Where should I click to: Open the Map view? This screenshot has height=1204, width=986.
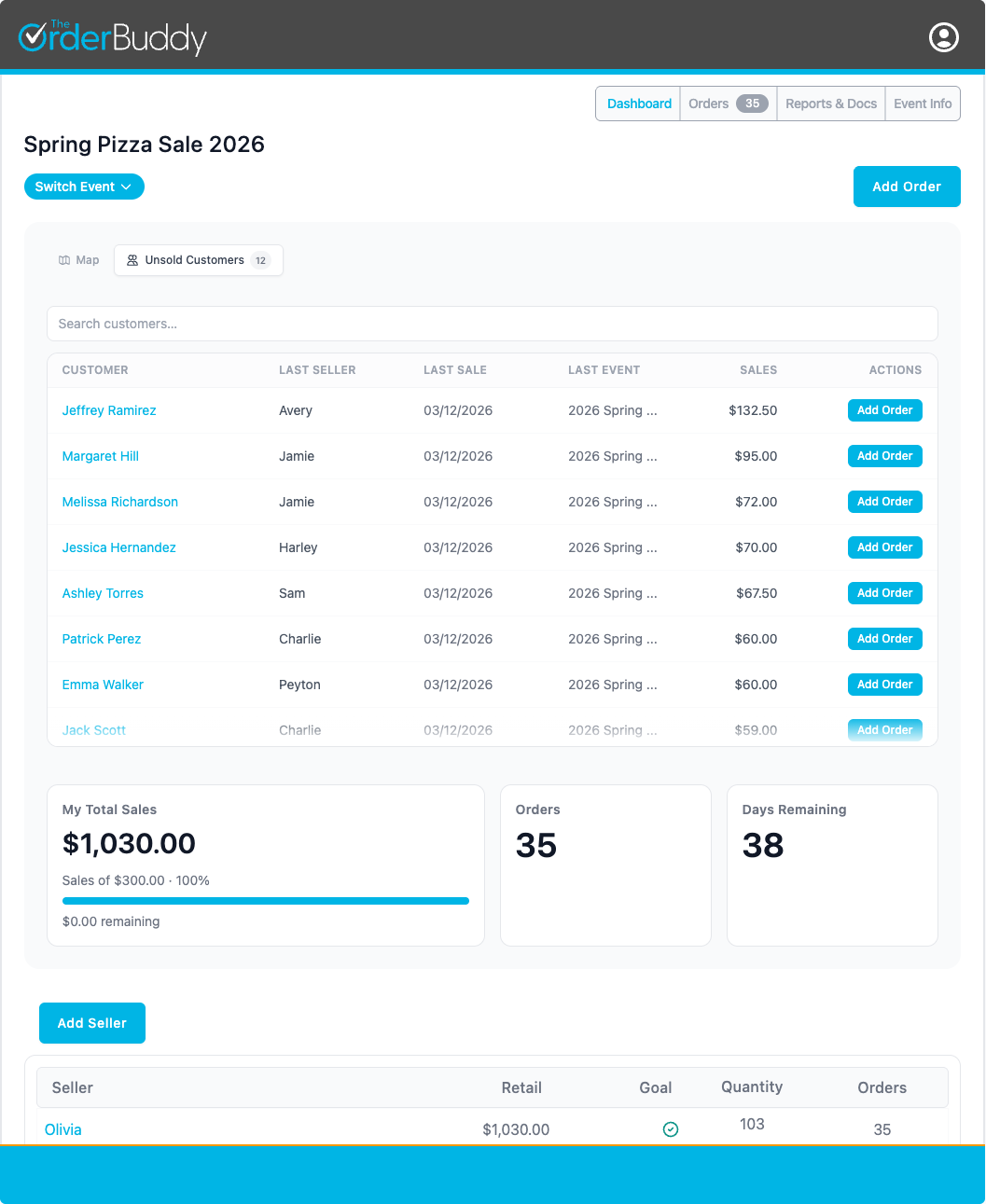[78, 259]
